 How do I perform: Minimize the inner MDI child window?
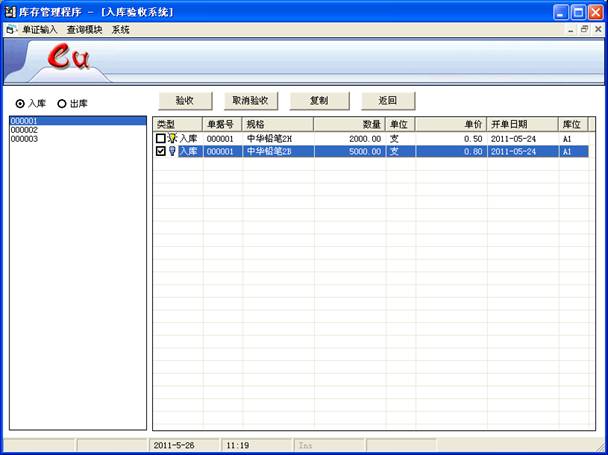[571, 30]
